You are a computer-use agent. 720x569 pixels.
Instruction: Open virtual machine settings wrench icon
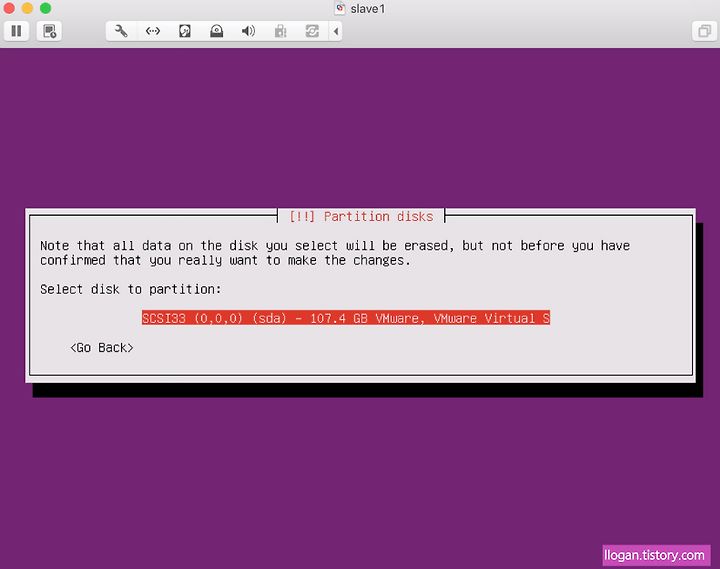coord(121,31)
